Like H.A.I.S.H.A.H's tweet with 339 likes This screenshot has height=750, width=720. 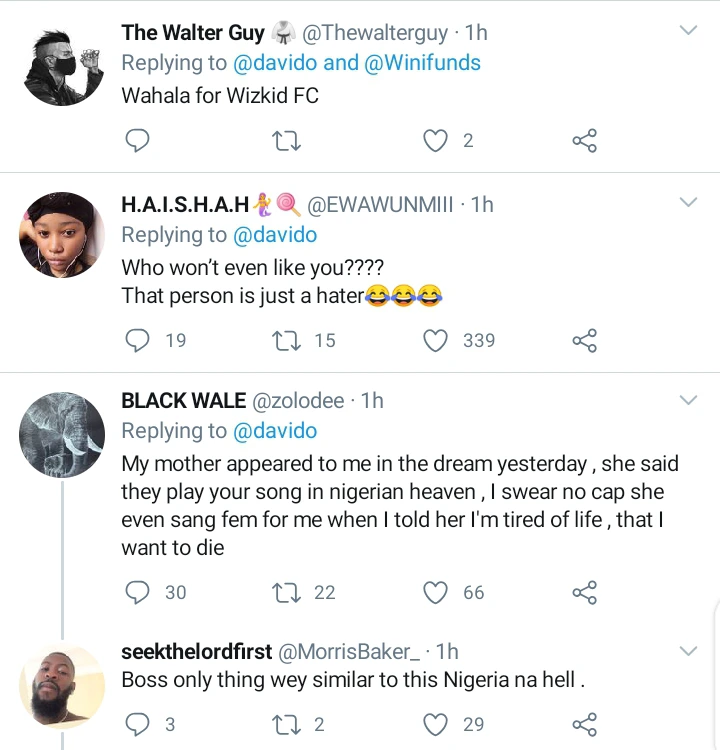point(435,341)
